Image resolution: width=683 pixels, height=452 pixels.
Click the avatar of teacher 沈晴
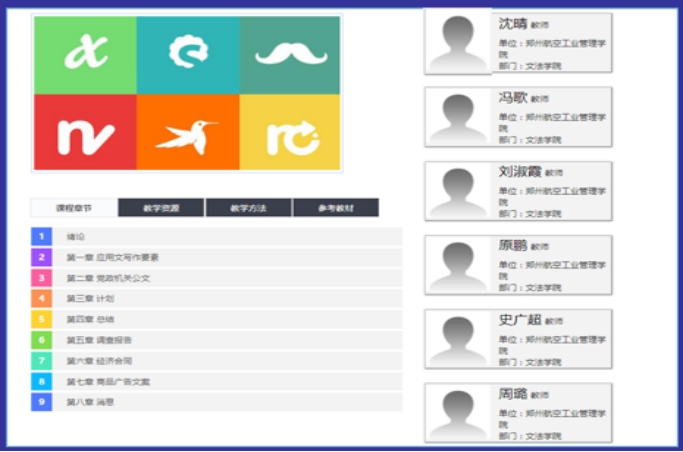459,42
